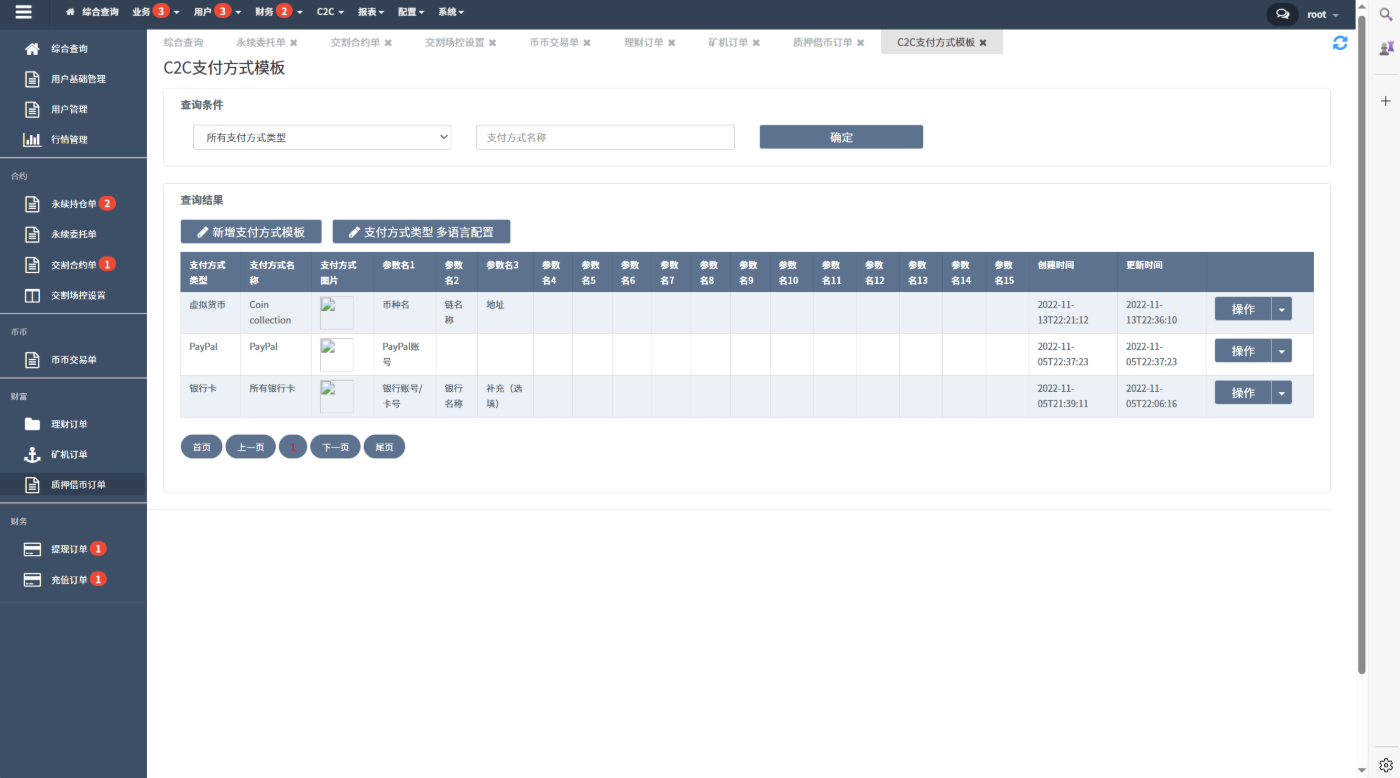Open the chat messages icon
The height and width of the screenshot is (778, 1400).
(x=1282, y=14)
